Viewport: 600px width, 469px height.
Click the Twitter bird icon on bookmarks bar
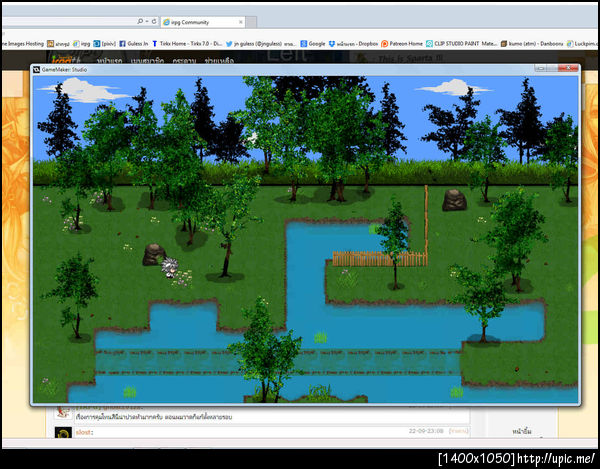(x=229, y=44)
